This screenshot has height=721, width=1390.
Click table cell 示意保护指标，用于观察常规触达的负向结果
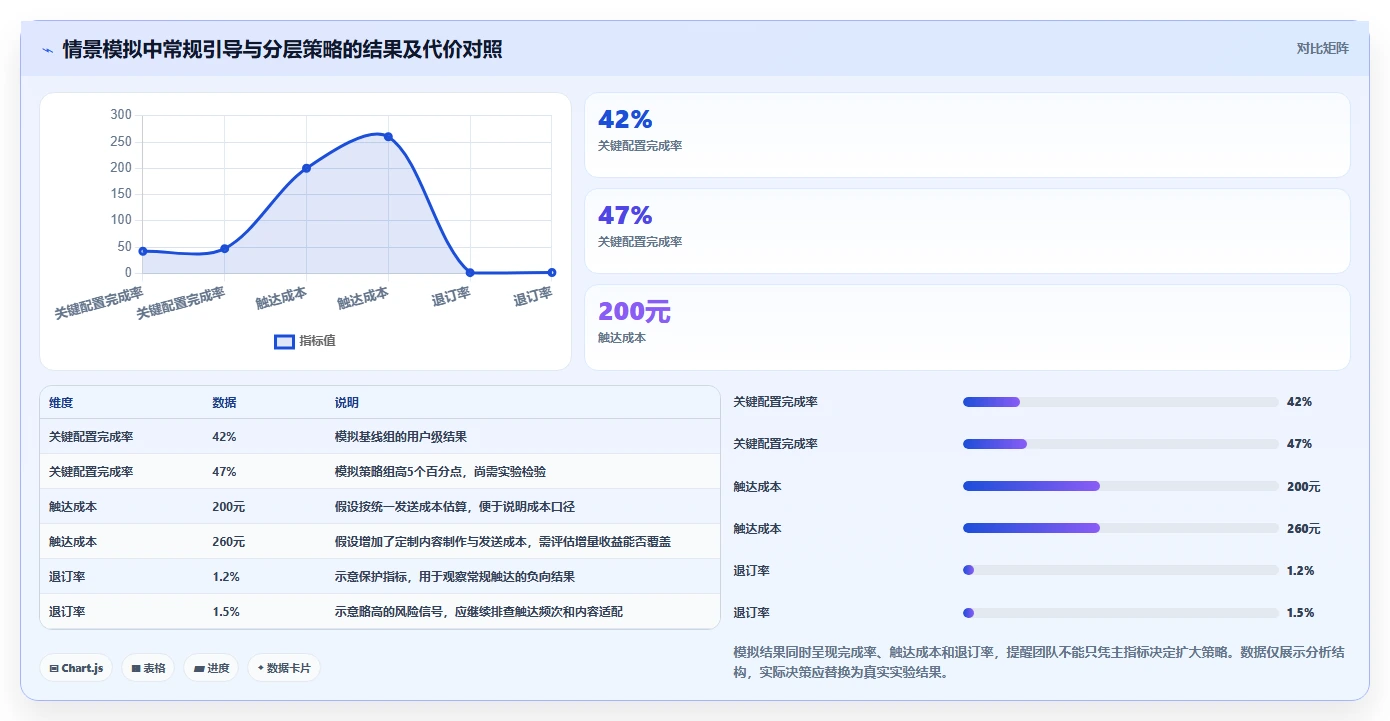click(x=454, y=577)
